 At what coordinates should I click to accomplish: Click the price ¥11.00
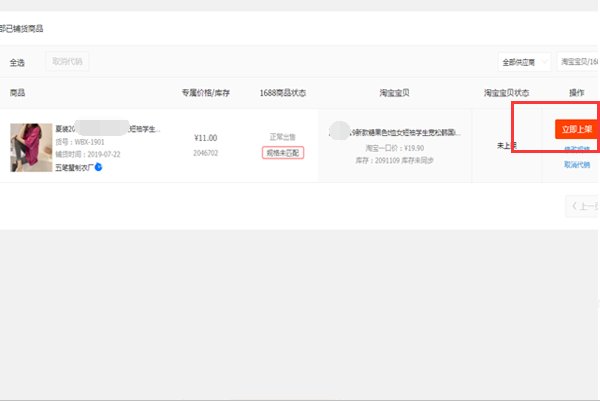click(x=205, y=138)
